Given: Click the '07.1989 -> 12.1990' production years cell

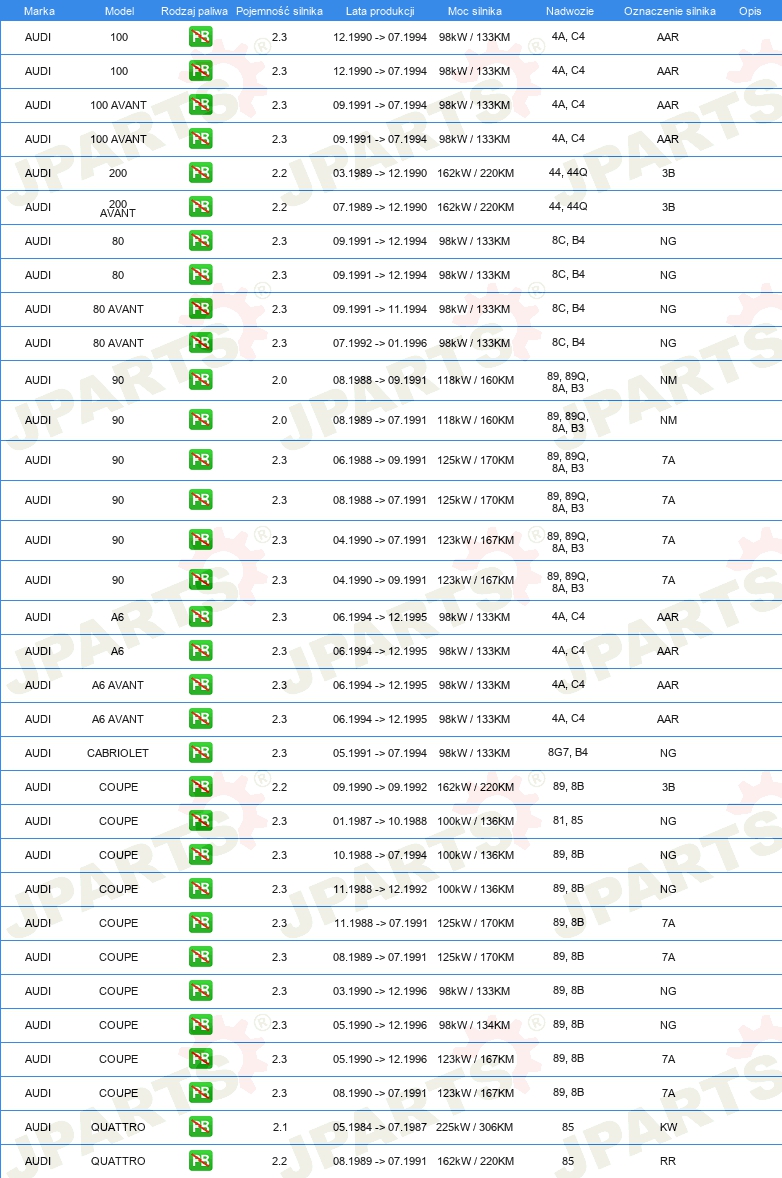Looking at the screenshot, I should pyautogui.click(x=380, y=207).
